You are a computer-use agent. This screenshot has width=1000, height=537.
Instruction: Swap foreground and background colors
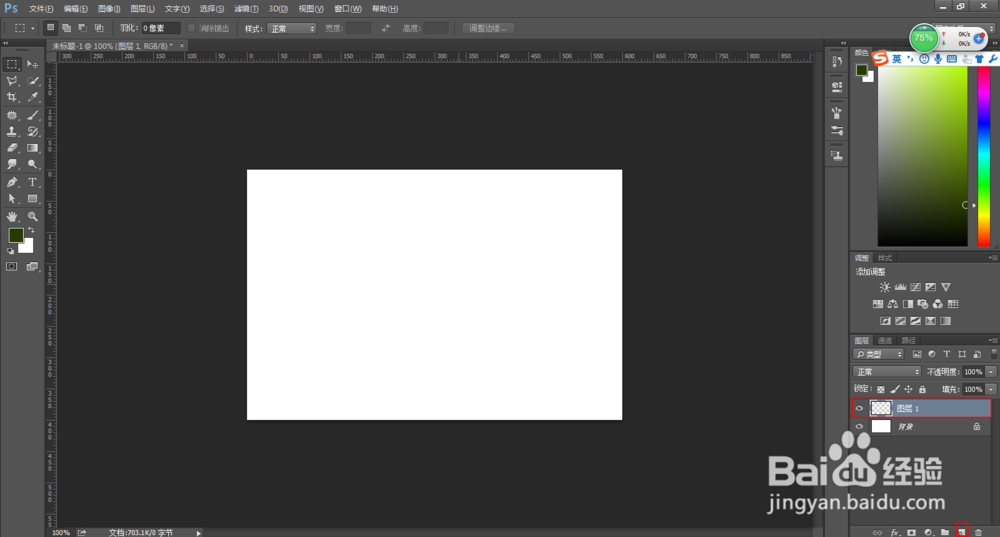(31, 230)
